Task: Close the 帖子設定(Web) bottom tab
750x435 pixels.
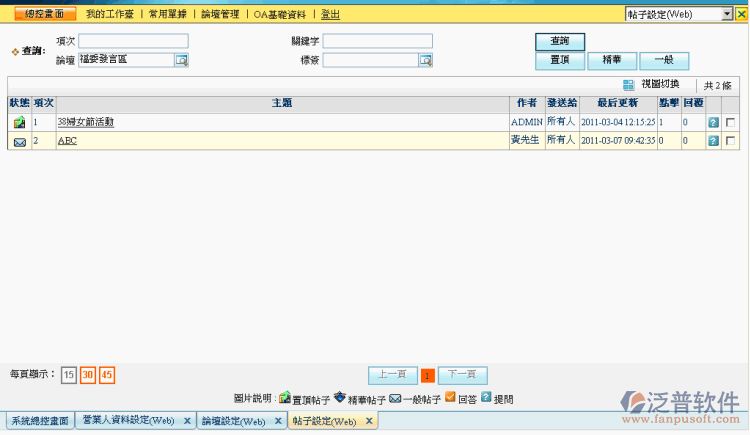Action: tap(369, 422)
